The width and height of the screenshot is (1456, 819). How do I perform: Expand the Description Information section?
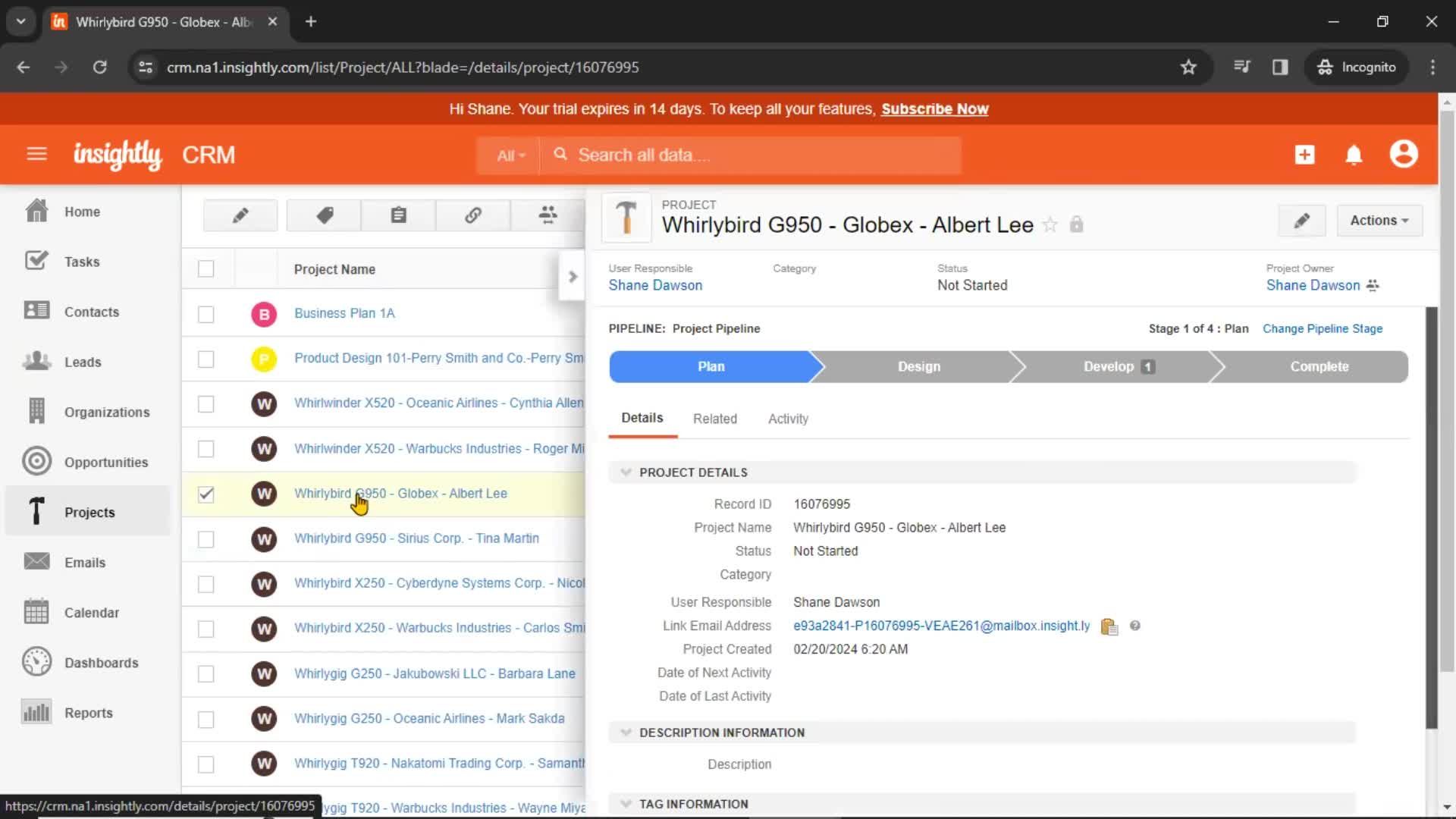tap(624, 732)
